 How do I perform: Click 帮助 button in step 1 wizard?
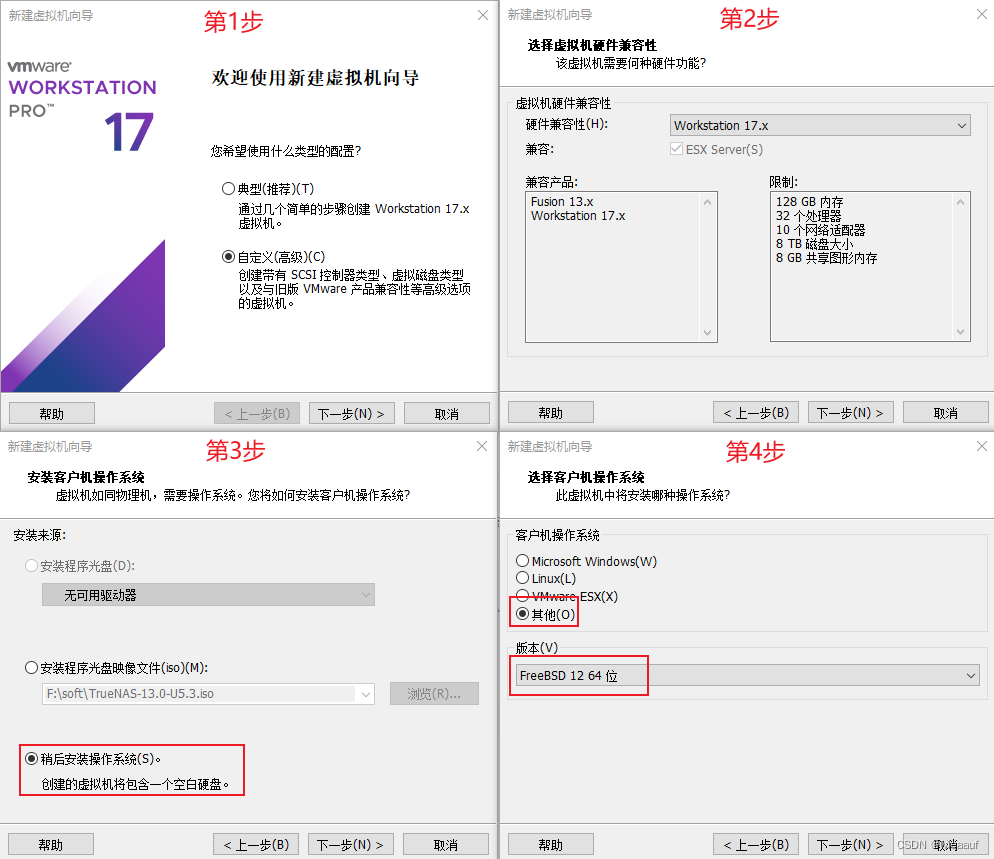pos(52,413)
